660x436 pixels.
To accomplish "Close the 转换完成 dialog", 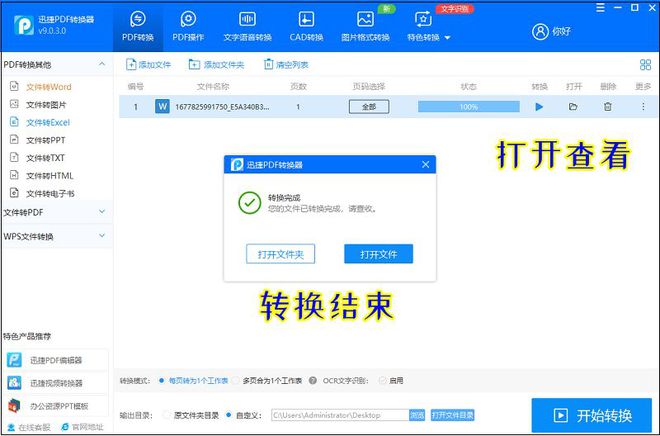I will click(x=426, y=165).
